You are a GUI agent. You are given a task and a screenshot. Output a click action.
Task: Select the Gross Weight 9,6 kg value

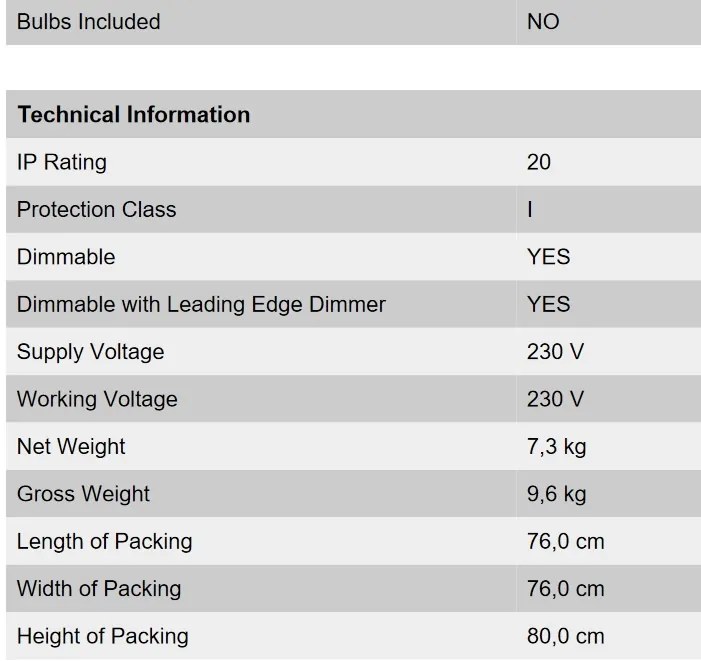point(557,494)
